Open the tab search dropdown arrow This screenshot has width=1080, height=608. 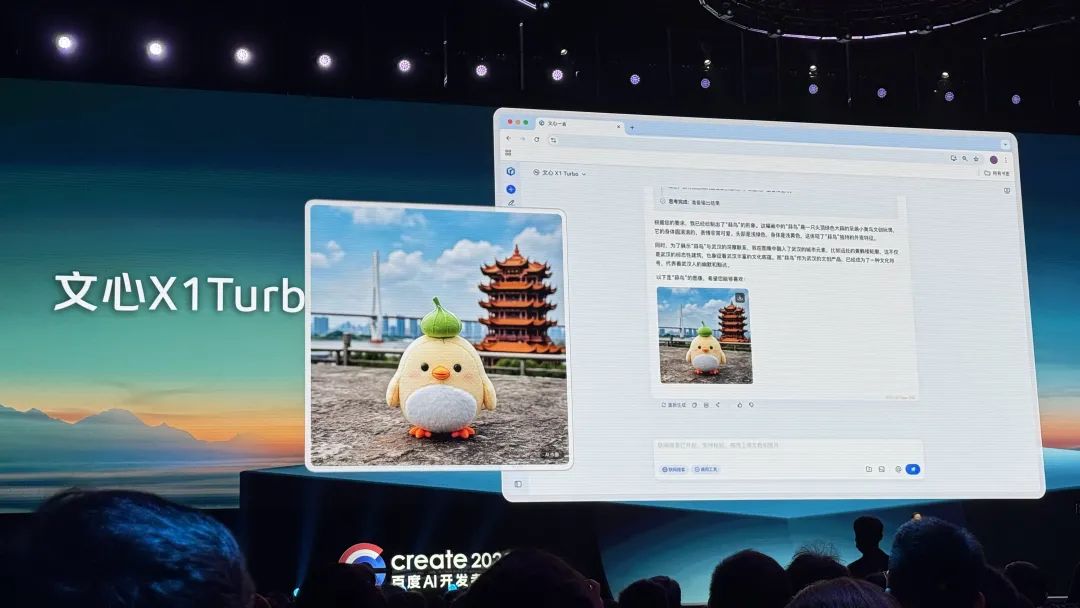(1005, 145)
